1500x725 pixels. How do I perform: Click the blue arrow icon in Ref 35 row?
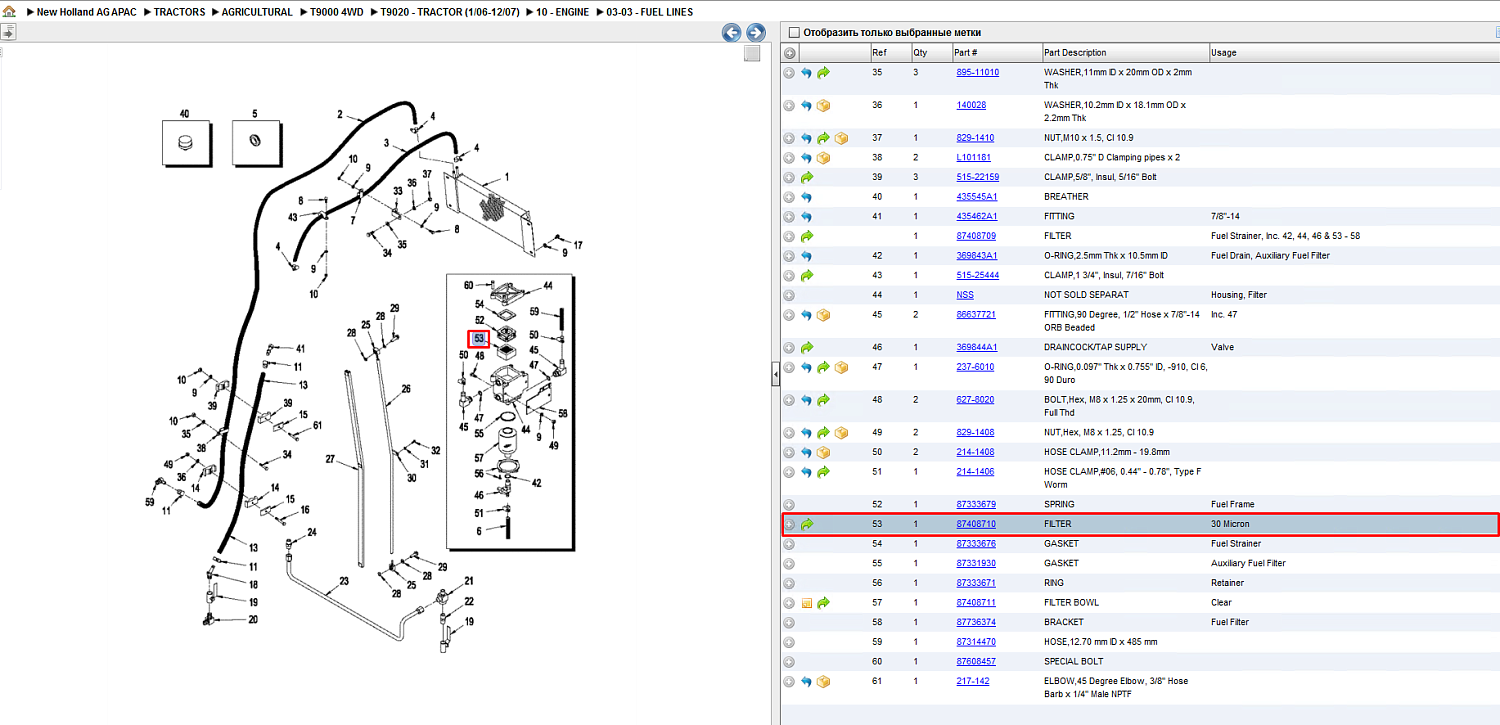point(806,73)
